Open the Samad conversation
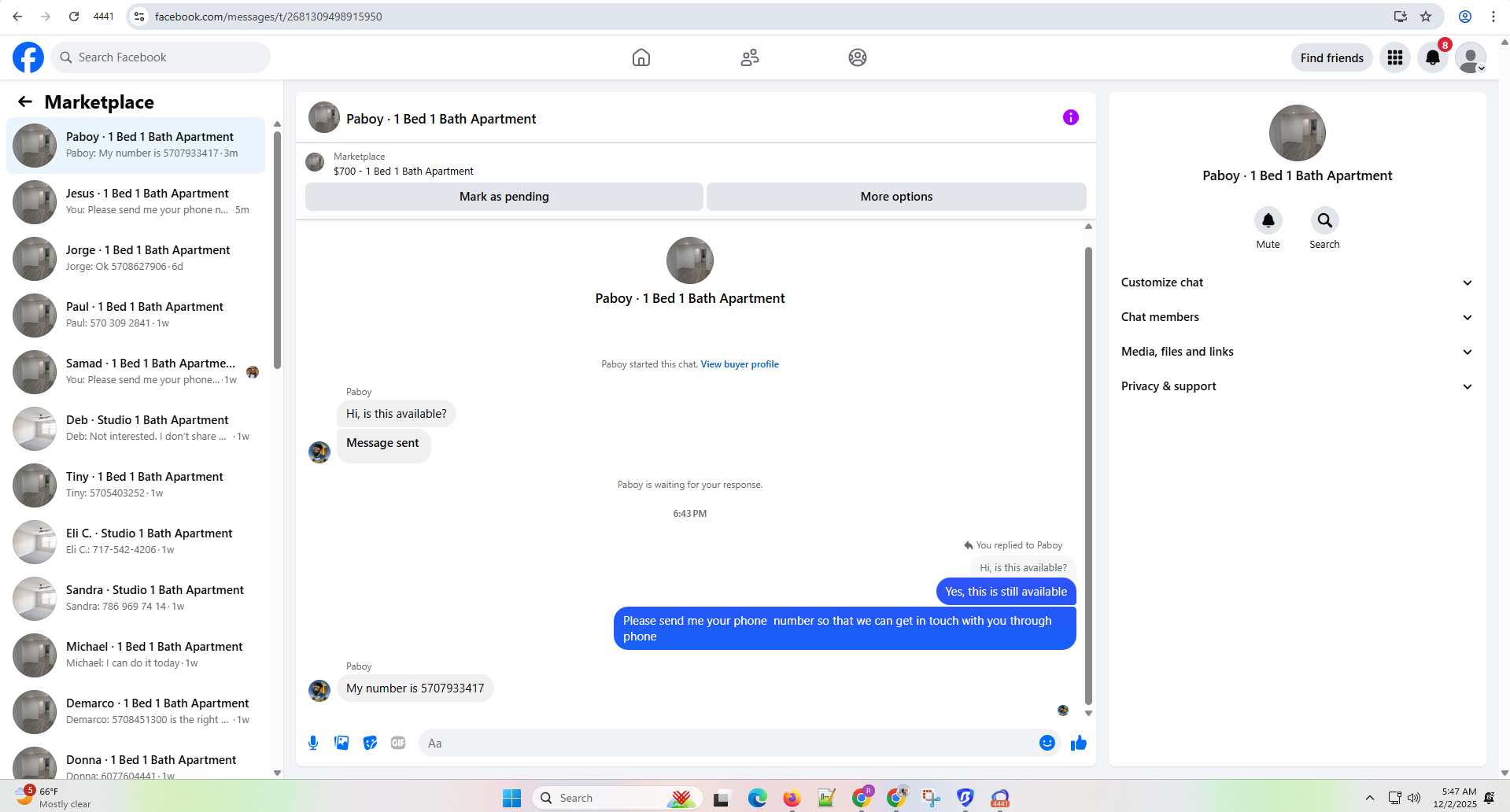The height and width of the screenshot is (812, 1510). coord(136,372)
